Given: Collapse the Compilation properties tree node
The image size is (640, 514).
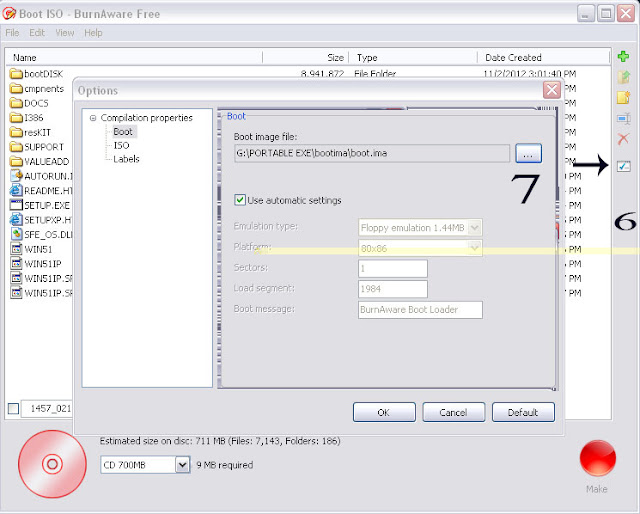Looking at the screenshot, I should 93,118.
